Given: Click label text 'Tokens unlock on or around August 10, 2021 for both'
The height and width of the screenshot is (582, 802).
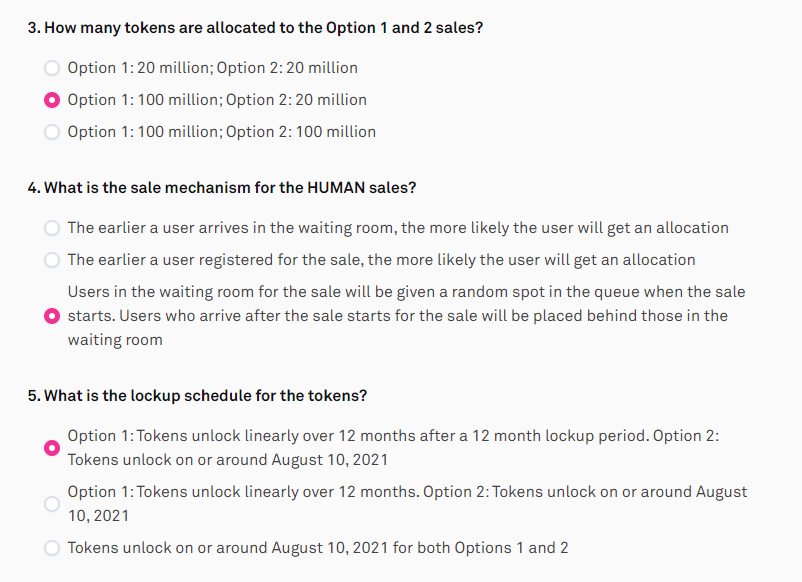Looking at the screenshot, I should (259, 548).
